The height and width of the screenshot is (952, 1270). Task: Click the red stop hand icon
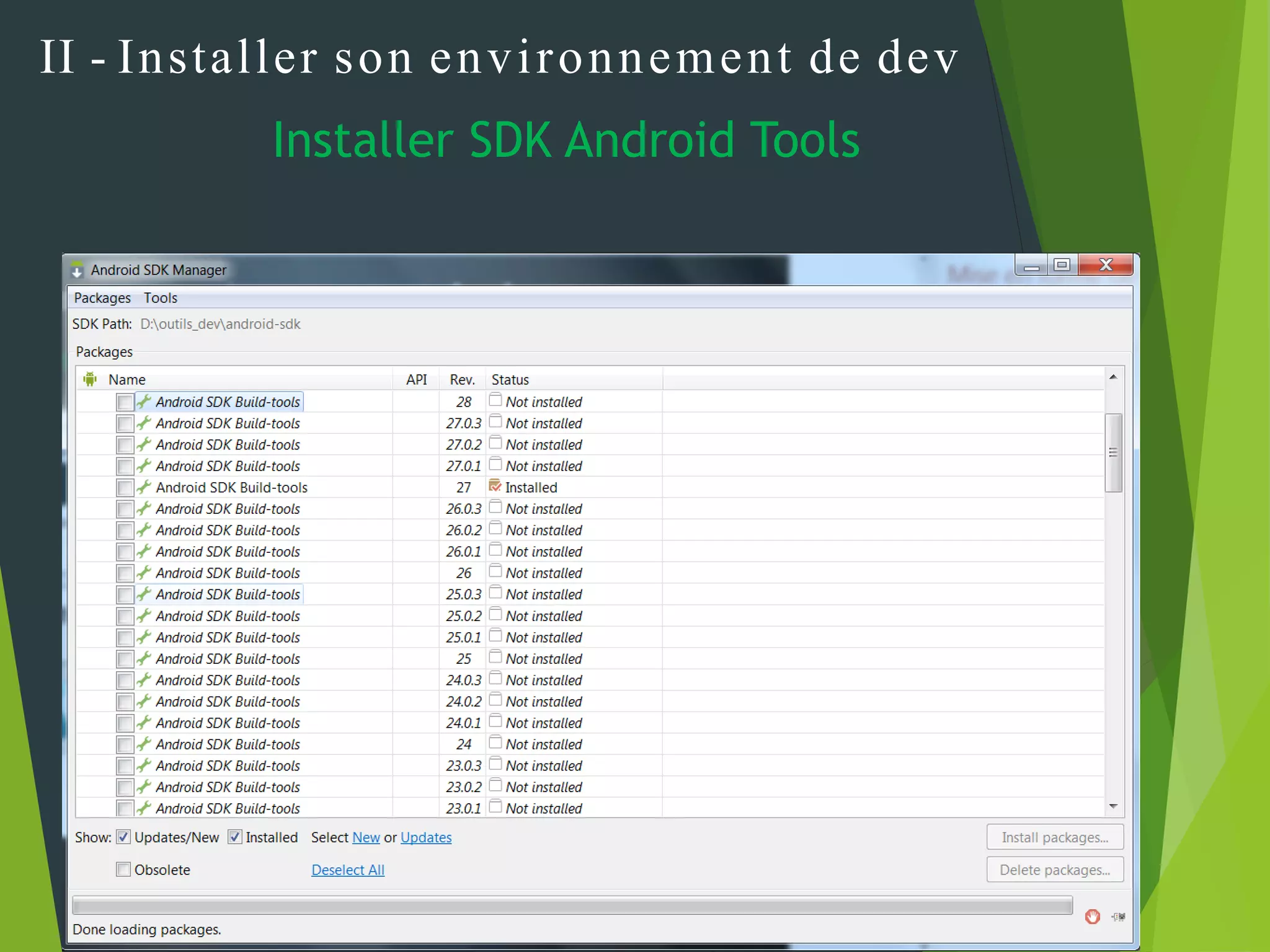pyautogui.click(x=1093, y=917)
